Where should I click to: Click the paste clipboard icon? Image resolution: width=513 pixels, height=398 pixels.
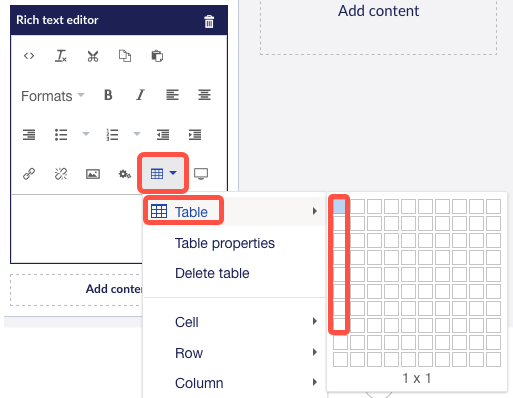[x=157, y=56]
